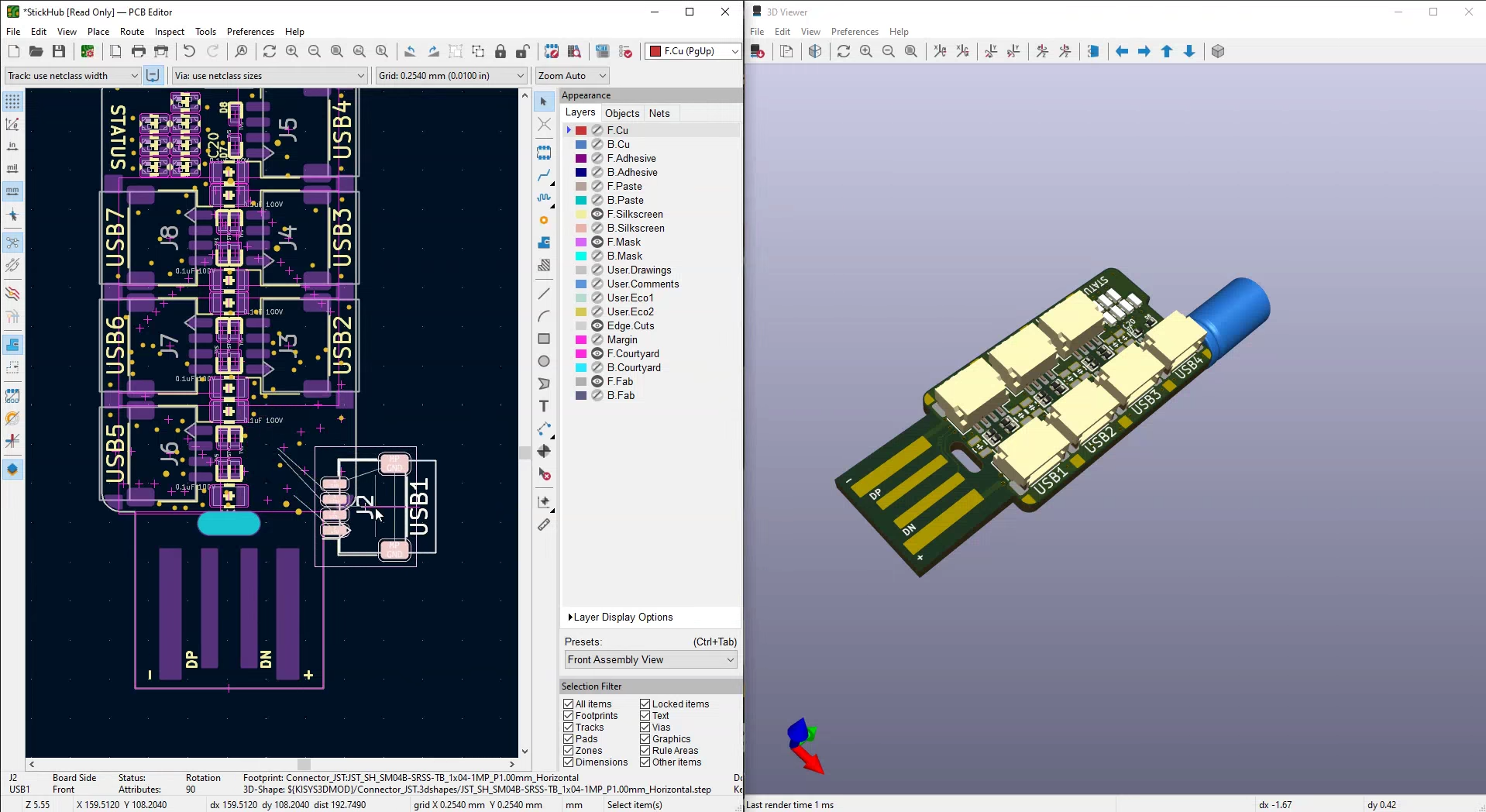
Task: Click the Measure ruler tool
Action: pos(544,525)
